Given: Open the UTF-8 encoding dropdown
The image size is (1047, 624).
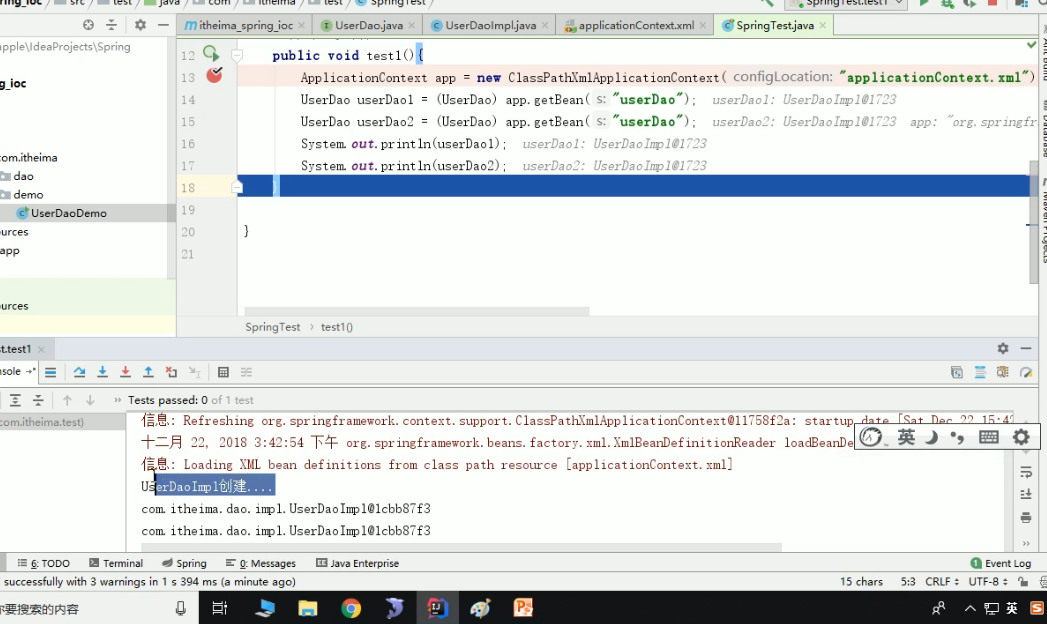Looking at the screenshot, I should coord(988,582).
